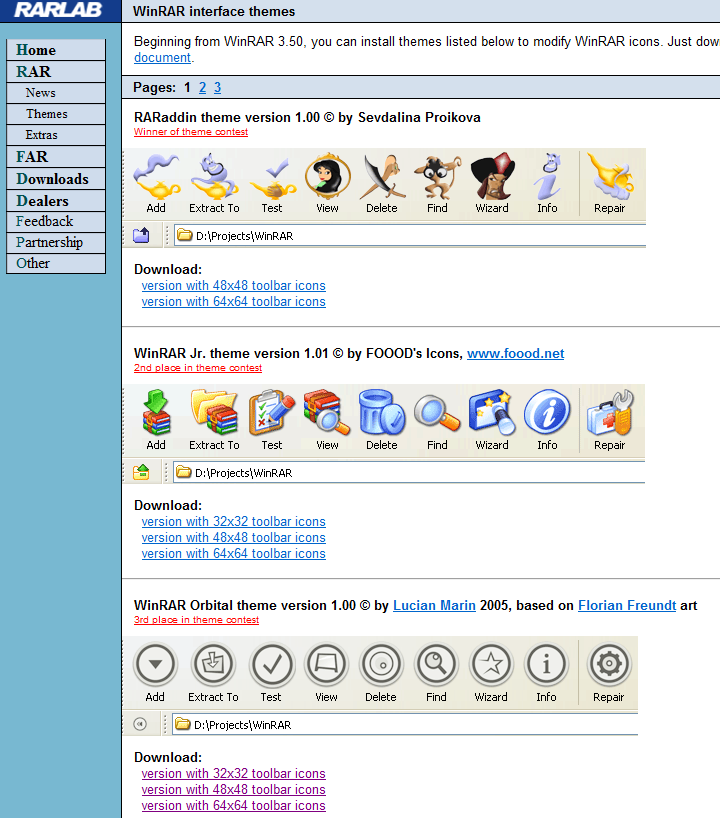The height and width of the screenshot is (818, 720).
Task: Select Themes in the sidebar
Action: (56, 114)
